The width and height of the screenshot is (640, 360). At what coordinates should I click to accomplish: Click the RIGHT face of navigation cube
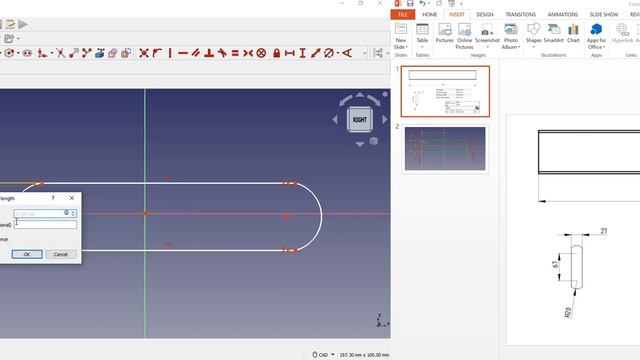pyautogui.click(x=360, y=120)
